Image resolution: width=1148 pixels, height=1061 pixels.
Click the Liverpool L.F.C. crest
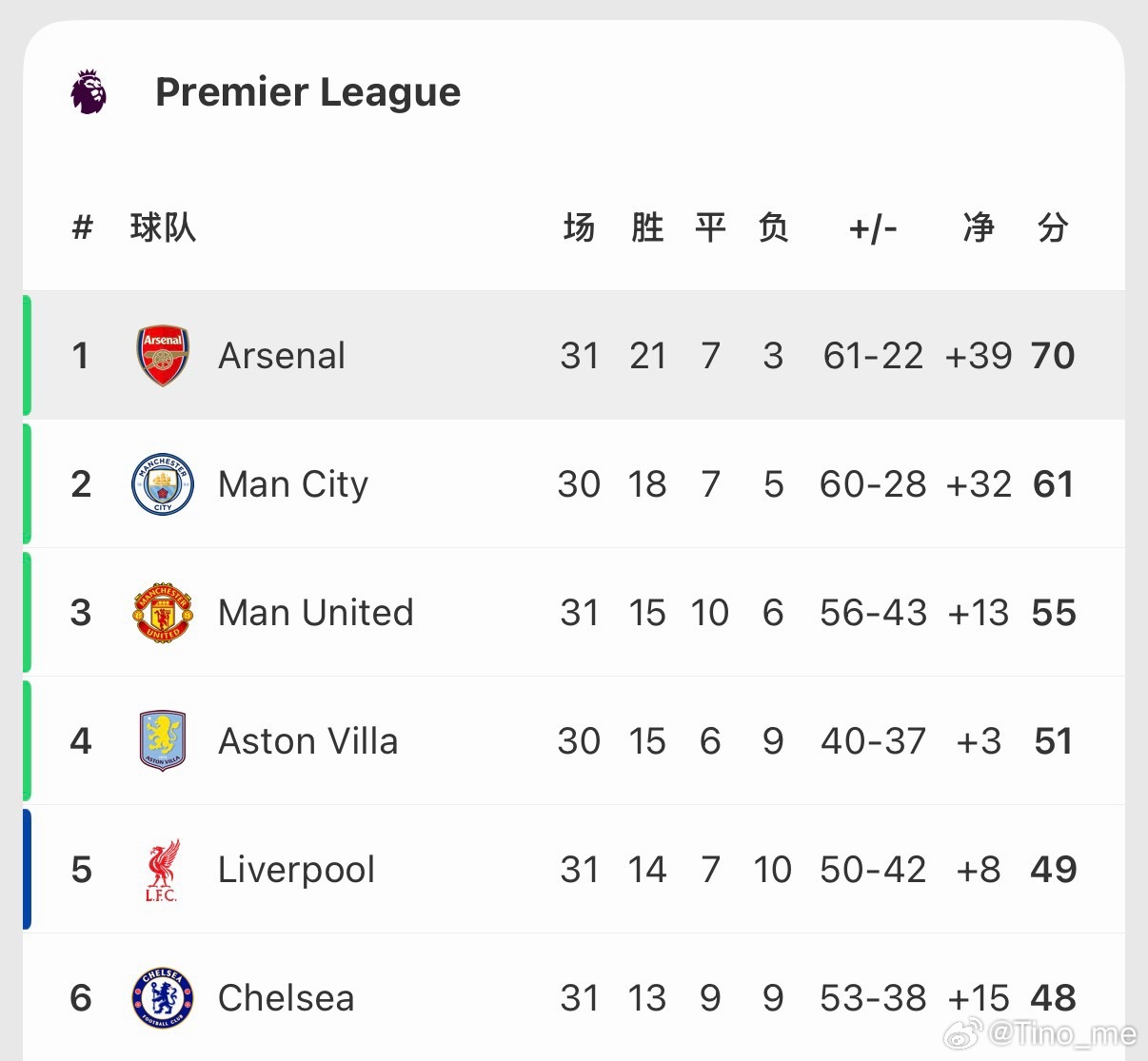(x=163, y=870)
